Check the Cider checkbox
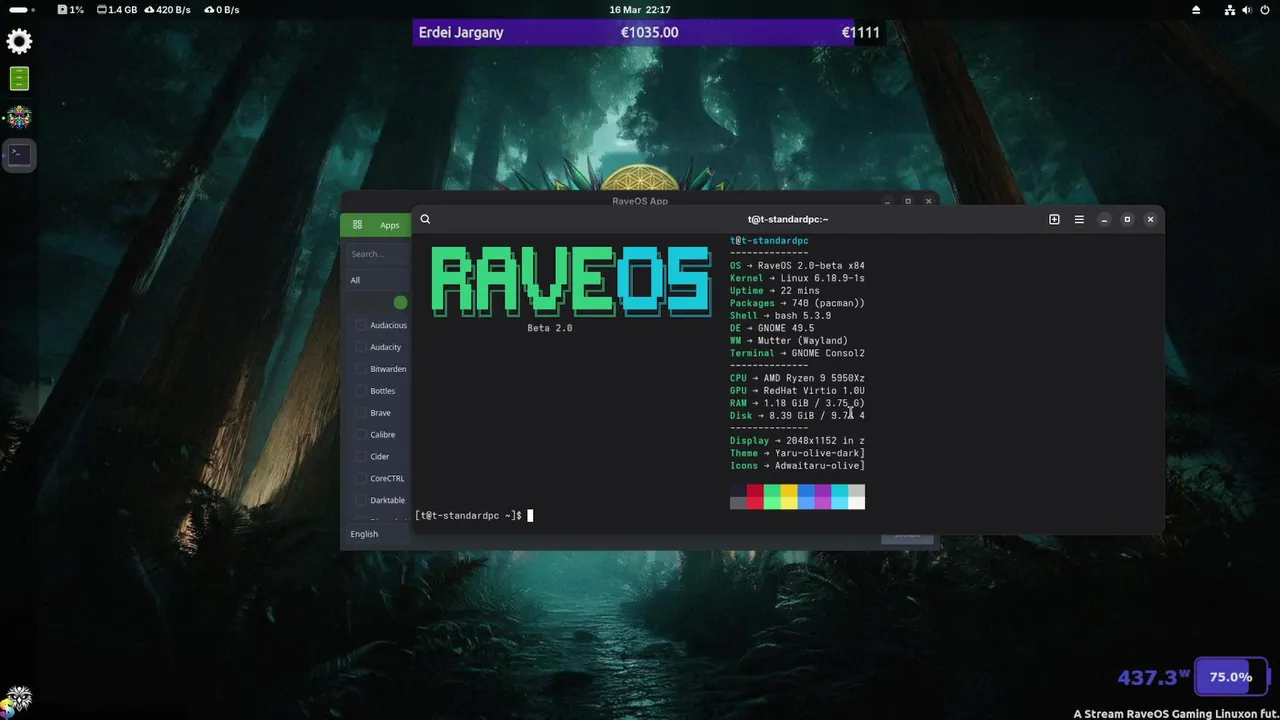The height and width of the screenshot is (720, 1280). pyautogui.click(x=361, y=457)
